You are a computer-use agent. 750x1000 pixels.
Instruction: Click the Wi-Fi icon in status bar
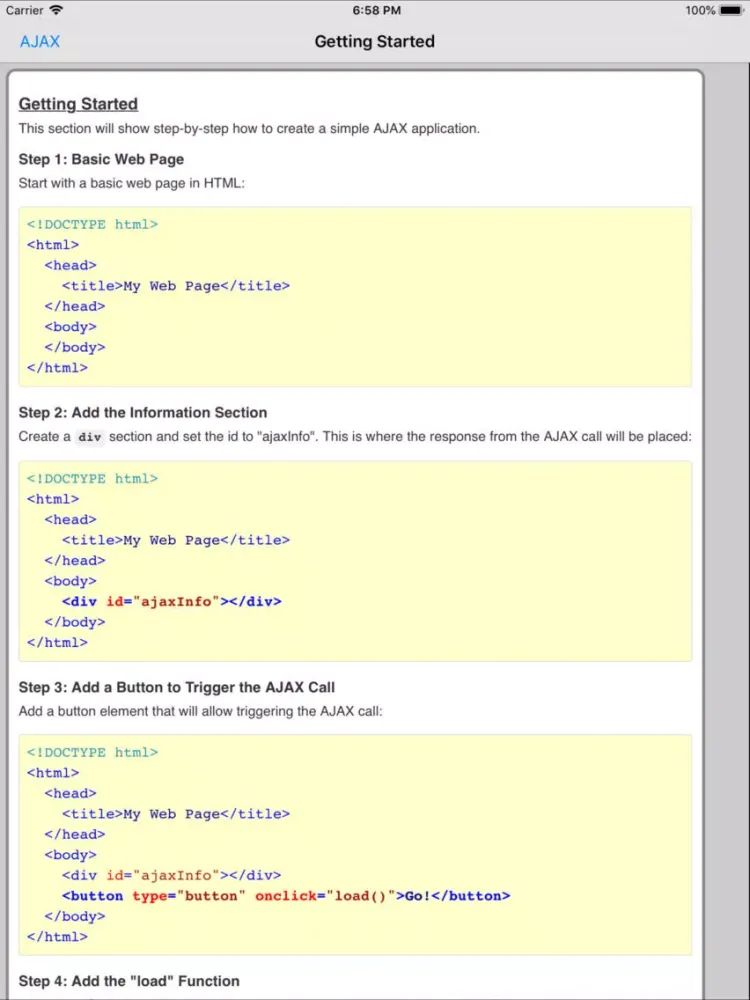(56, 10)
